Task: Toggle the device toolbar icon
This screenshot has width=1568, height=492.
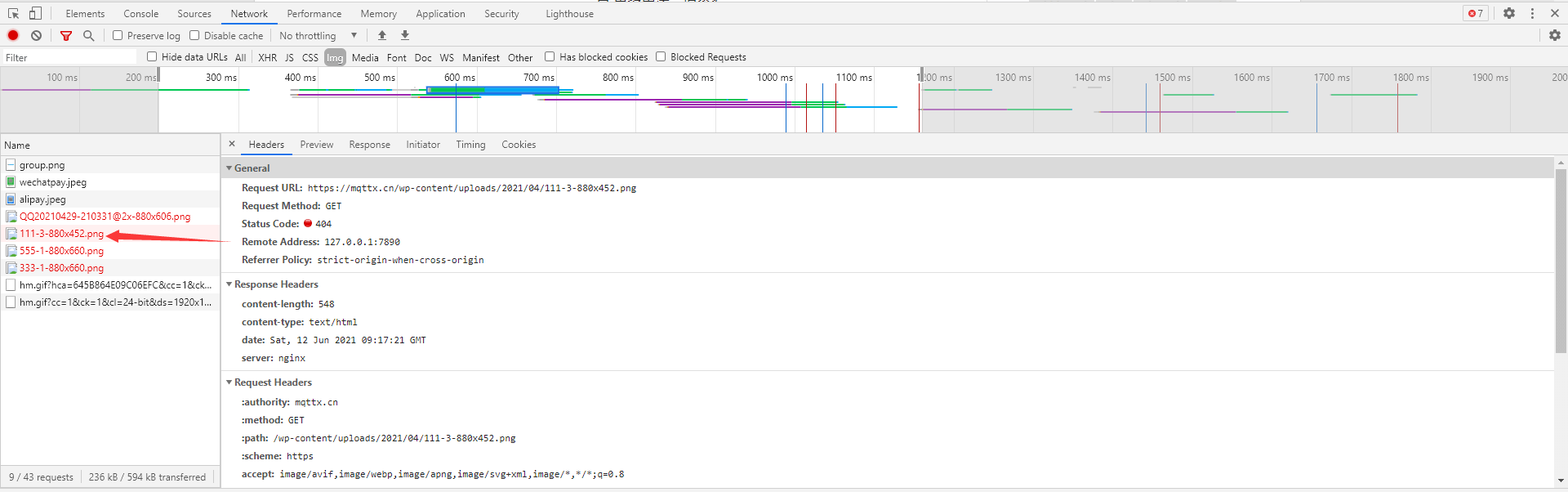Action: [x=35, y=13]
